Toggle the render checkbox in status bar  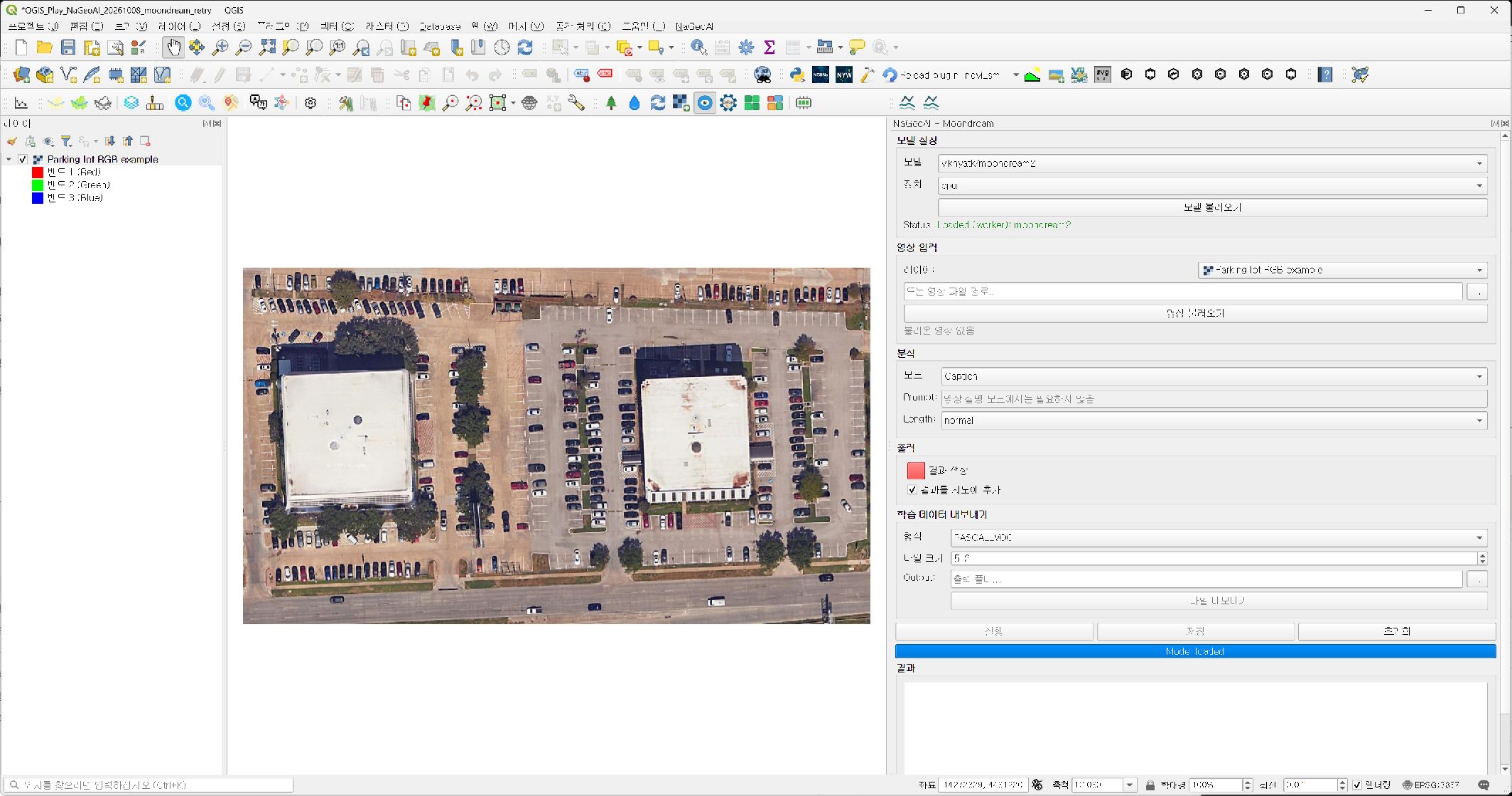[1357, 785]
